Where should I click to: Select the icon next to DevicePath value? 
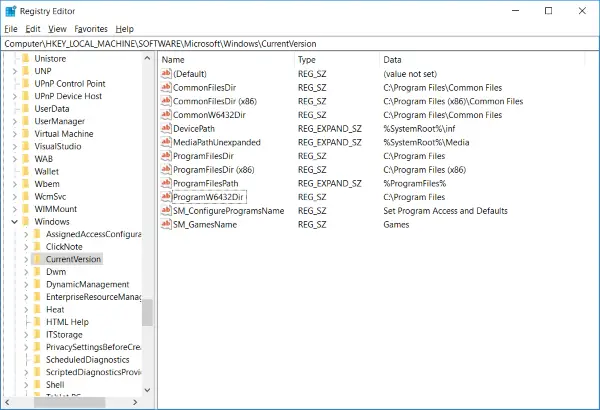(165, 129)
